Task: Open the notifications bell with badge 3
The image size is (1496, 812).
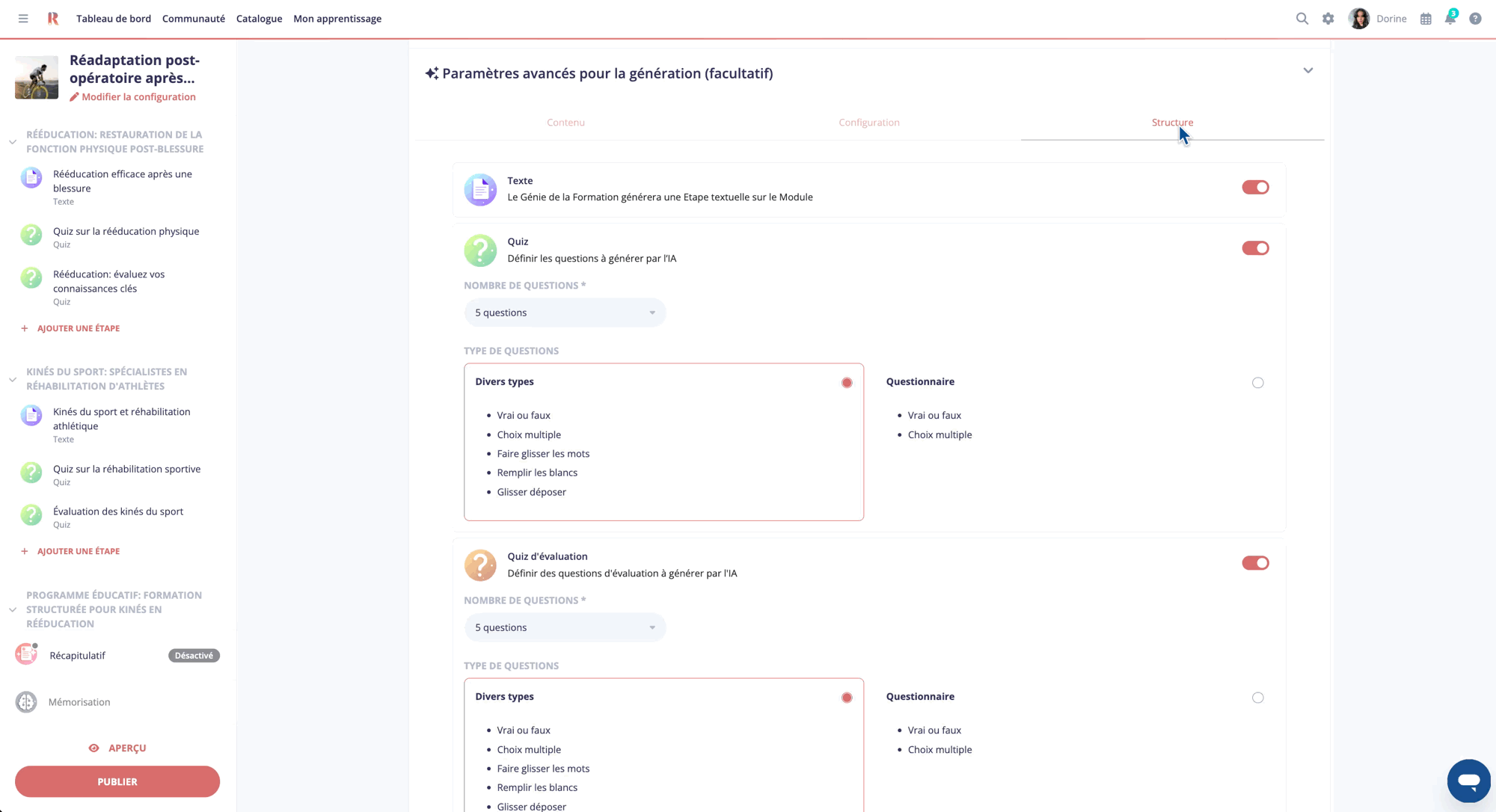Action: click(x=1450, y=18)
